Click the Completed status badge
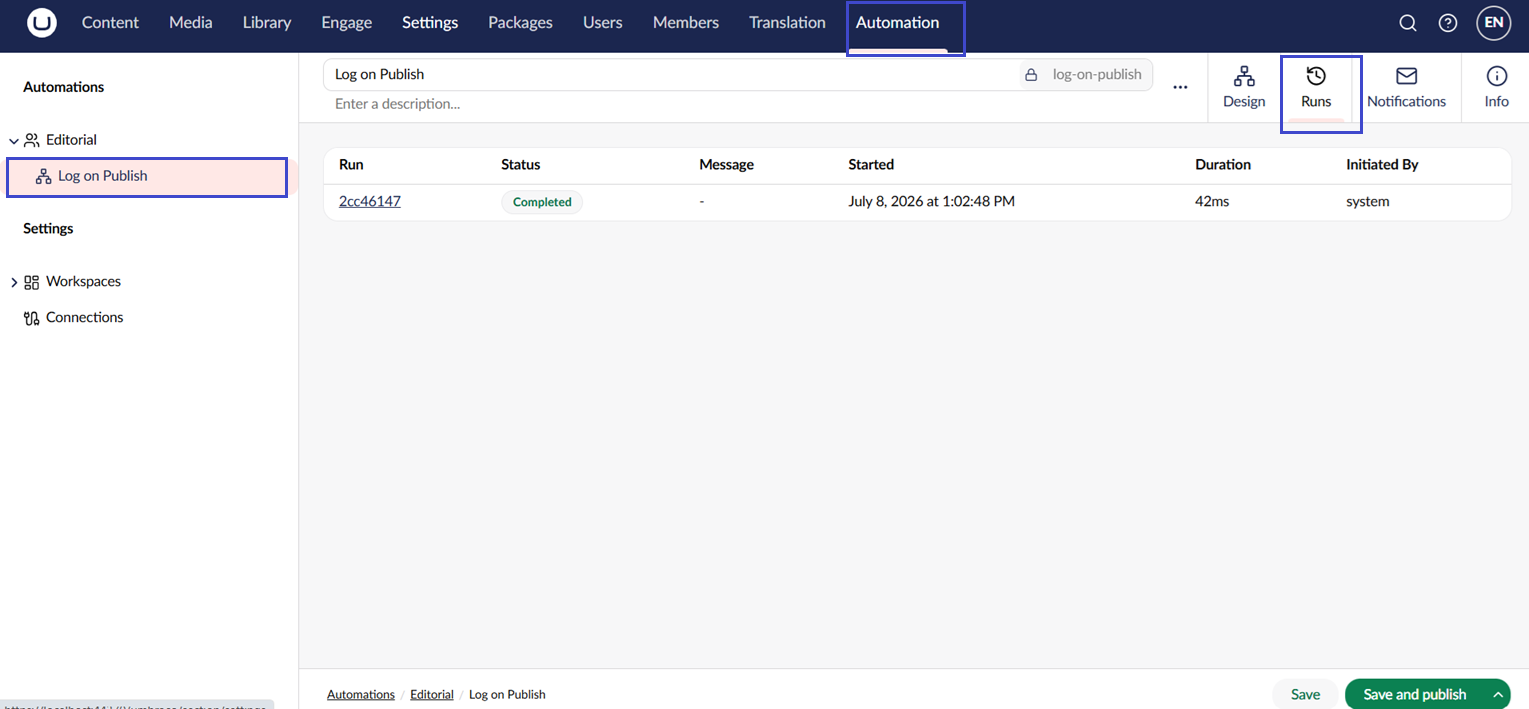This screenshot has height=709, width=1529. (542, 202)
